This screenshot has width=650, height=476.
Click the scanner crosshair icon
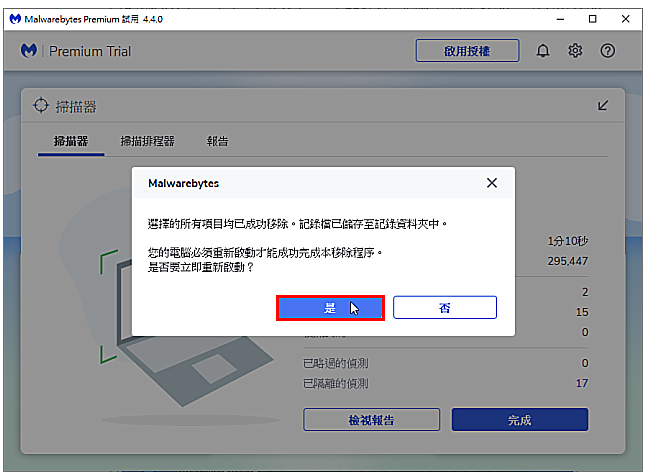(41, 105)
